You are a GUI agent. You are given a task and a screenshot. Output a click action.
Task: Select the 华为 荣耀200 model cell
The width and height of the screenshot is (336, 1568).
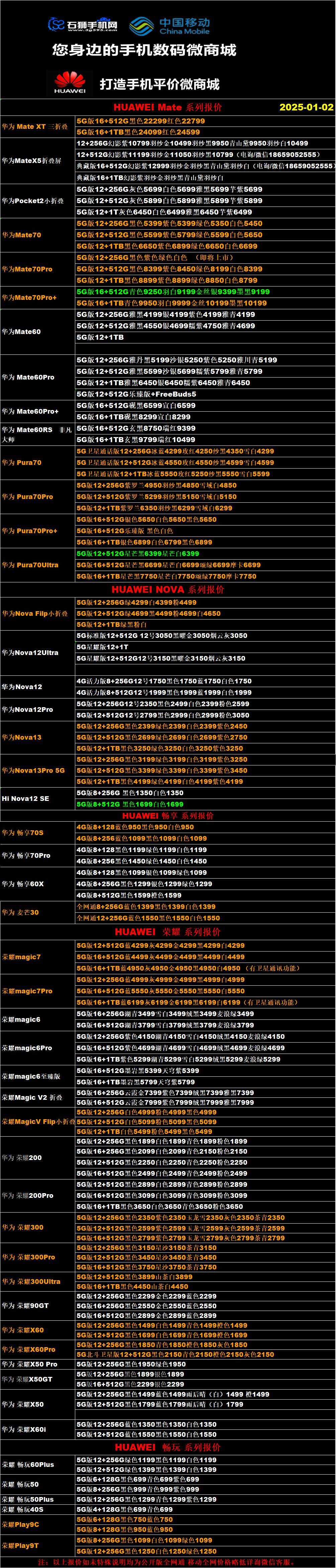tap(38, 1158)
